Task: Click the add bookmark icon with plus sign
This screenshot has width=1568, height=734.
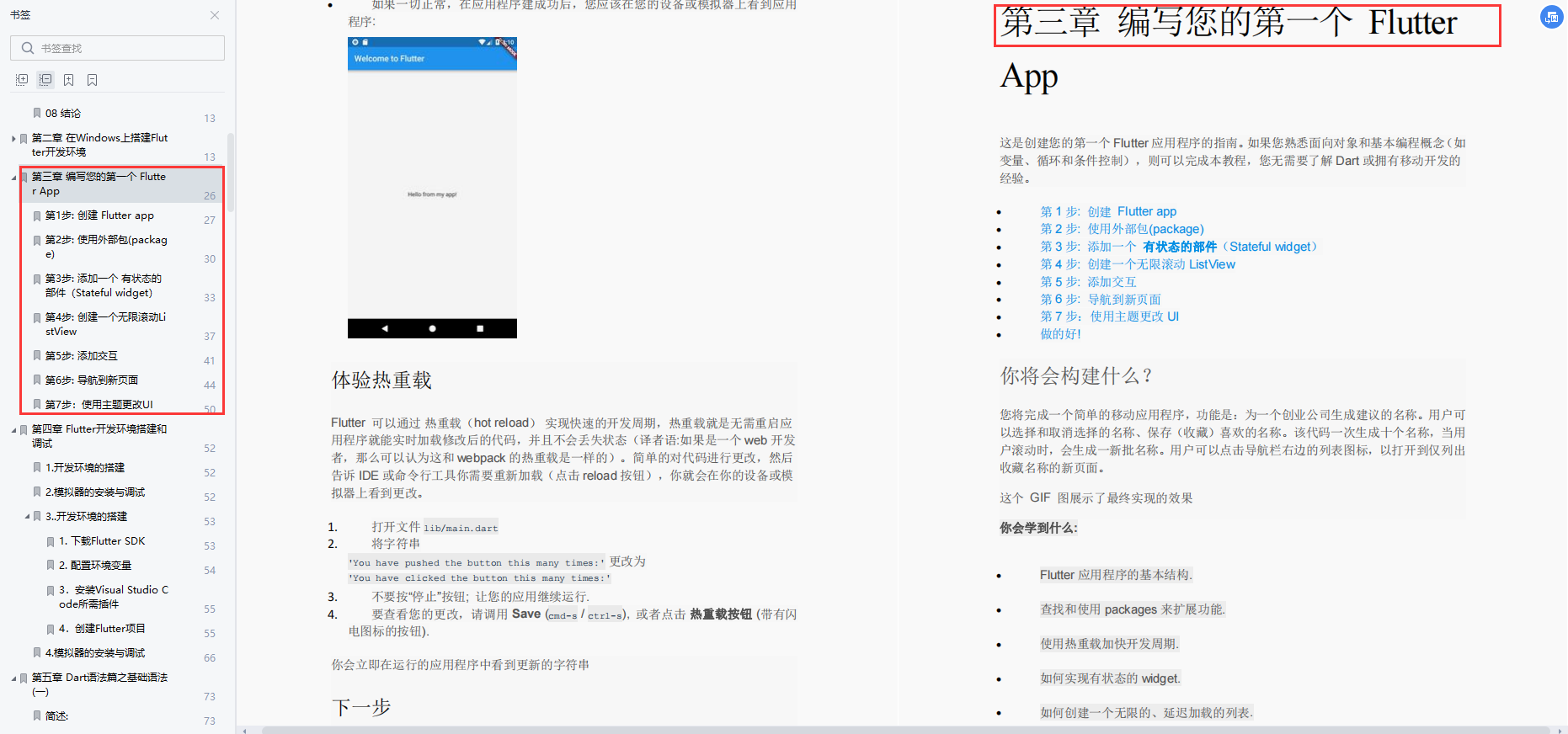Action: (69, 80)
